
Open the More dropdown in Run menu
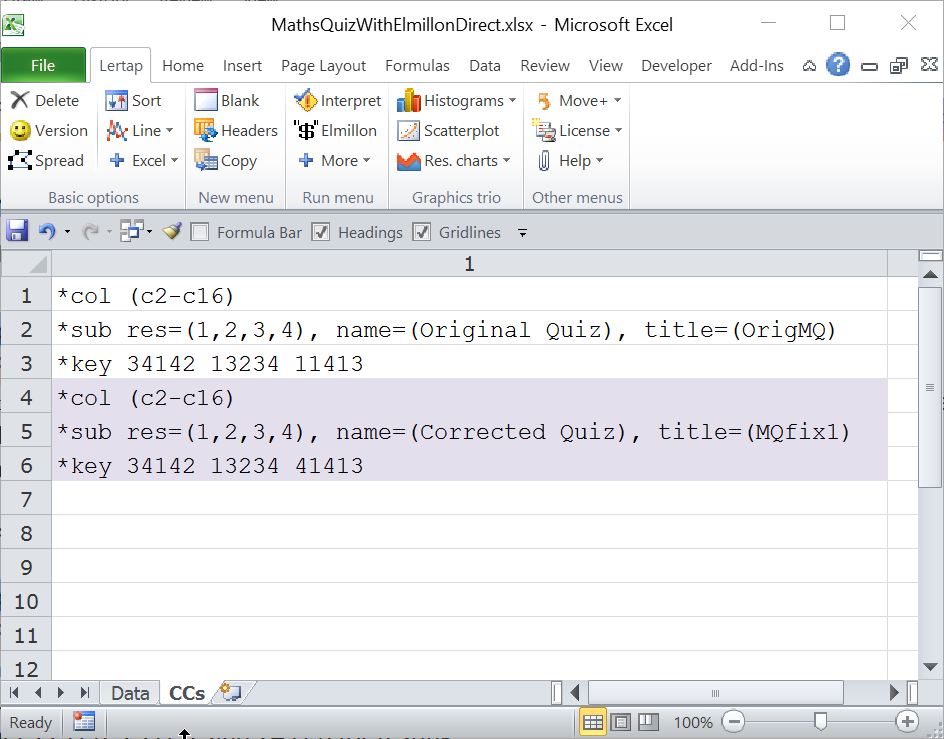click(x=366, y=161)
